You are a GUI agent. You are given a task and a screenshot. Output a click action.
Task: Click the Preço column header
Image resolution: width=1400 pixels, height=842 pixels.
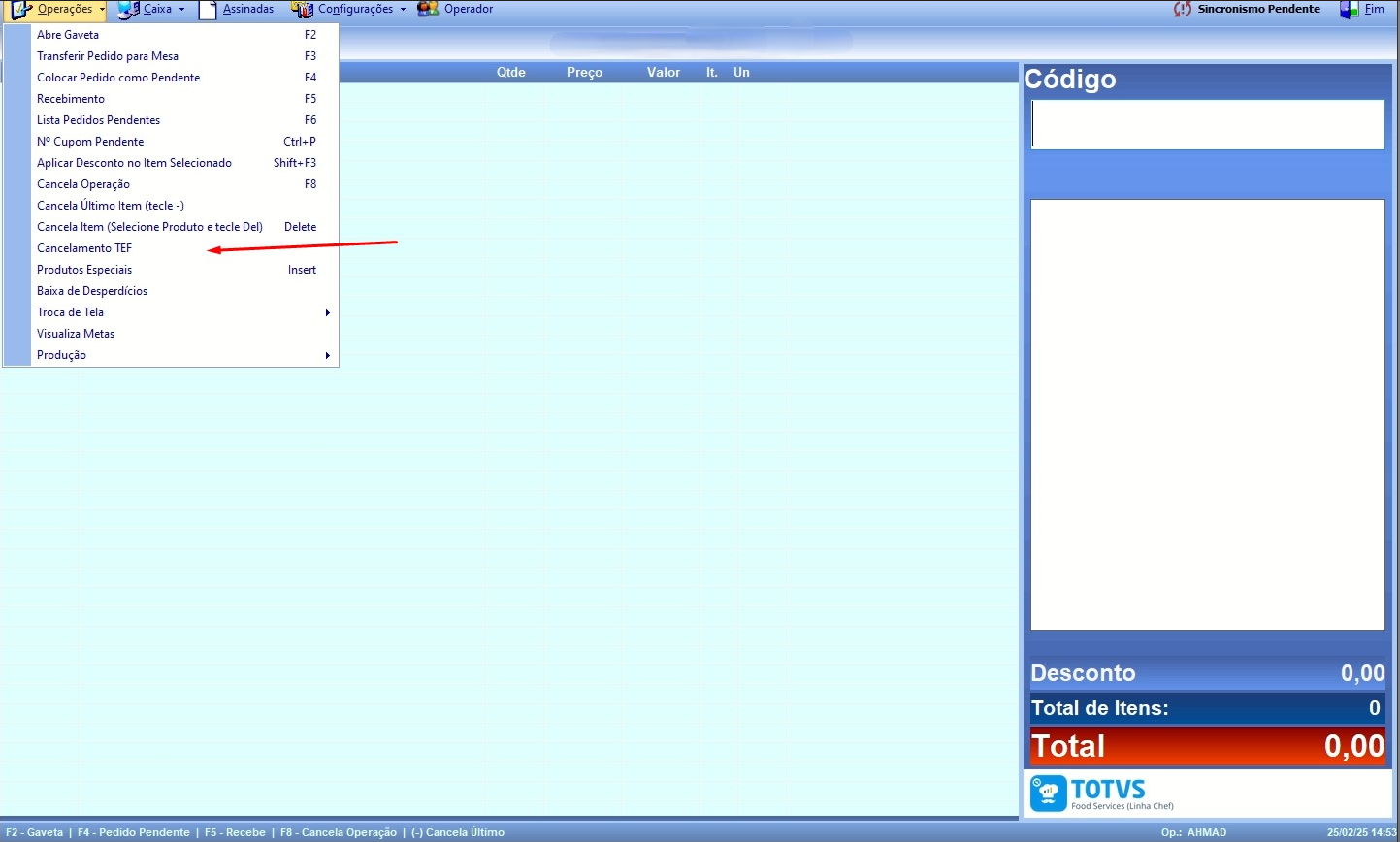[585, 73]
